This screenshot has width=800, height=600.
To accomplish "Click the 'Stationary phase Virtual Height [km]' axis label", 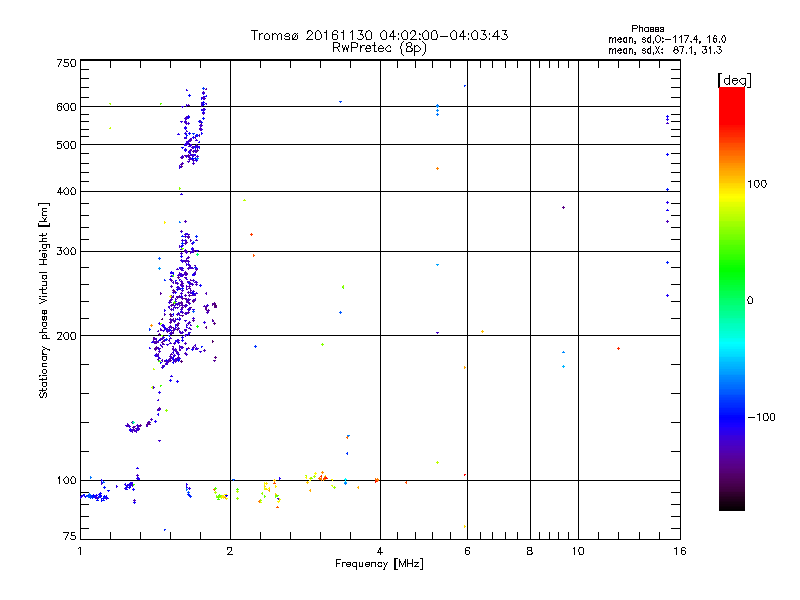I will (43, 300).
